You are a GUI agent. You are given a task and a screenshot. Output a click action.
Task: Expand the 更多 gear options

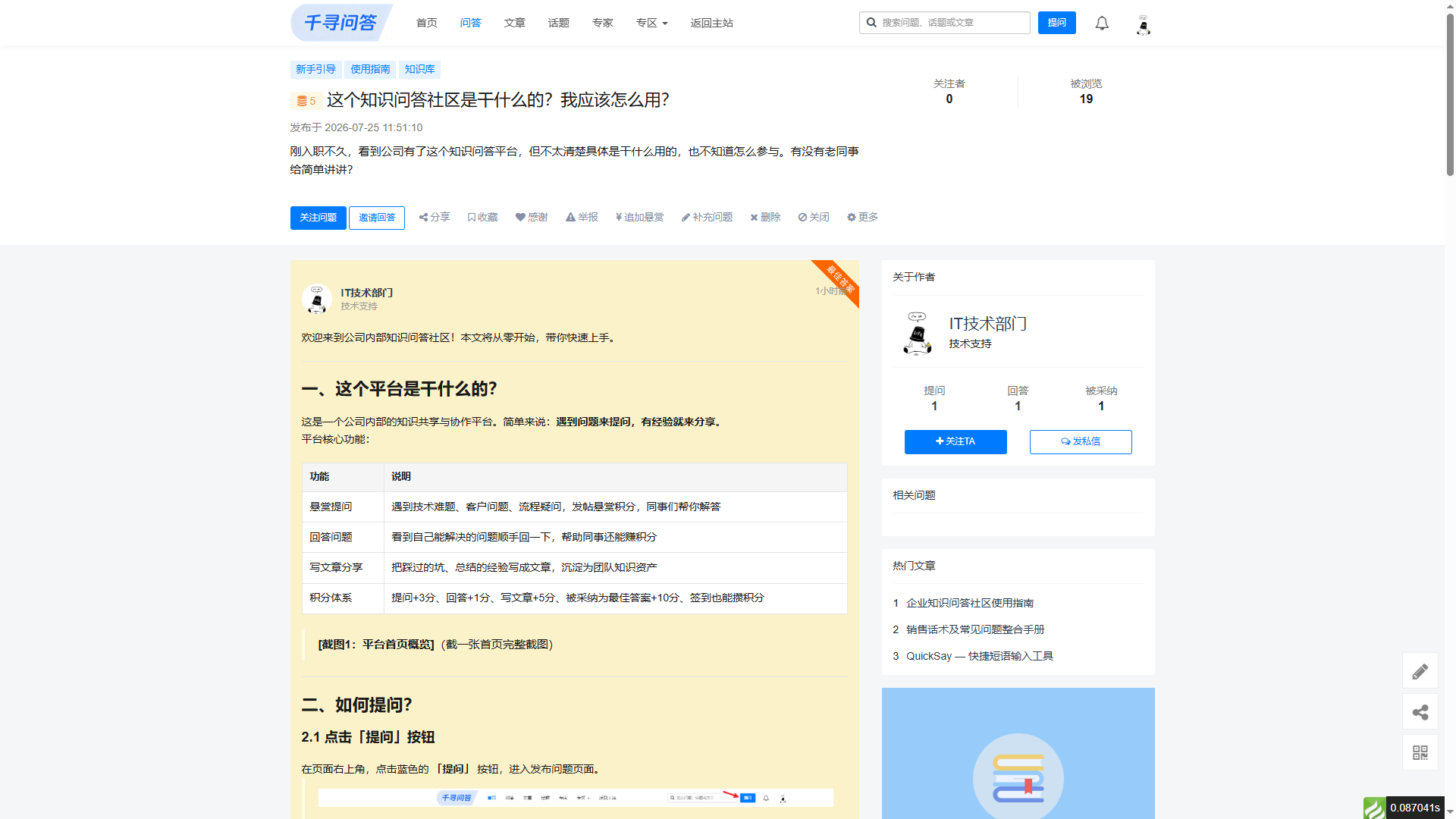(x=862, y=218)
